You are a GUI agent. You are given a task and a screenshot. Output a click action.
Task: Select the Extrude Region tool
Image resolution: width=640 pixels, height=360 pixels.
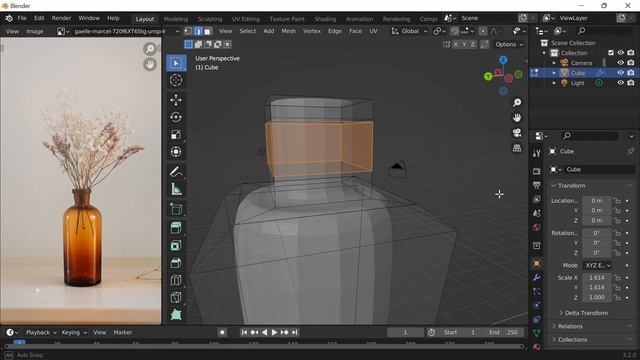coord(176,228)
